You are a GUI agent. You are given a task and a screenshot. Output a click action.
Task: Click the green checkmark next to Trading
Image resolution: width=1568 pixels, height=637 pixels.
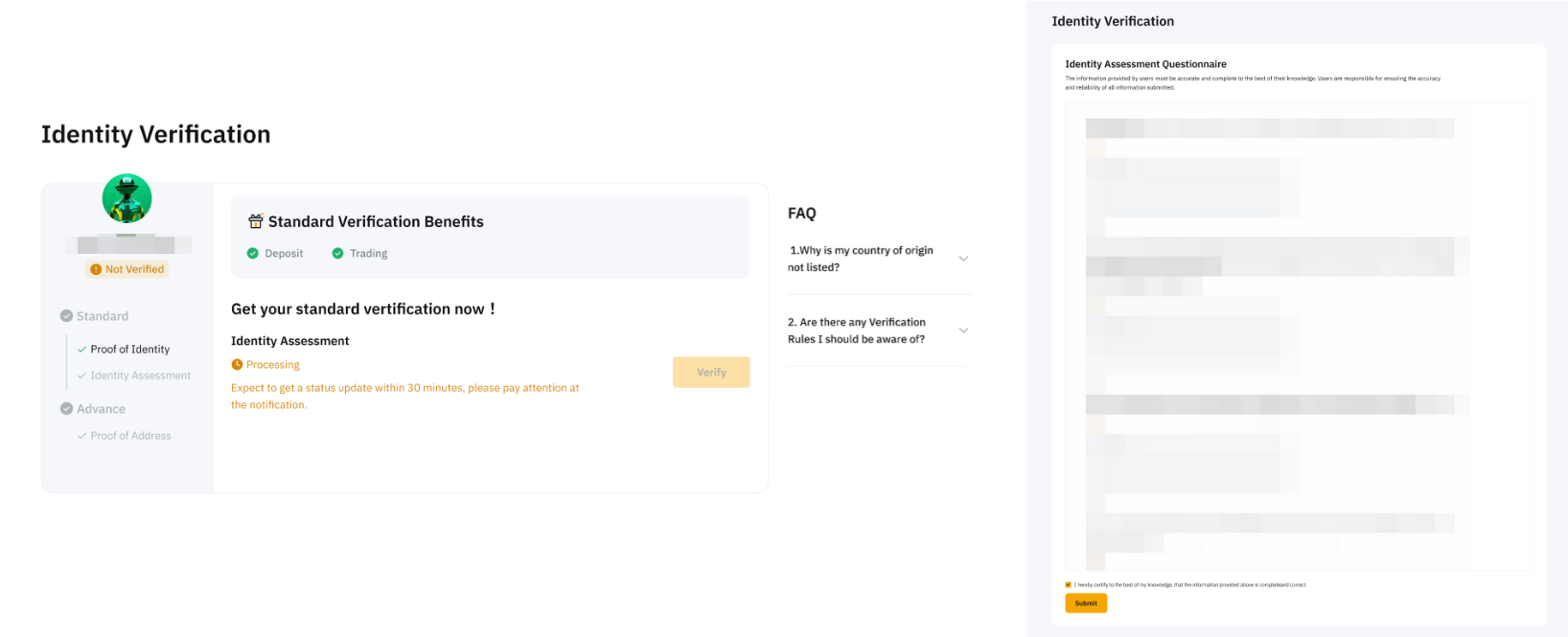337,254
